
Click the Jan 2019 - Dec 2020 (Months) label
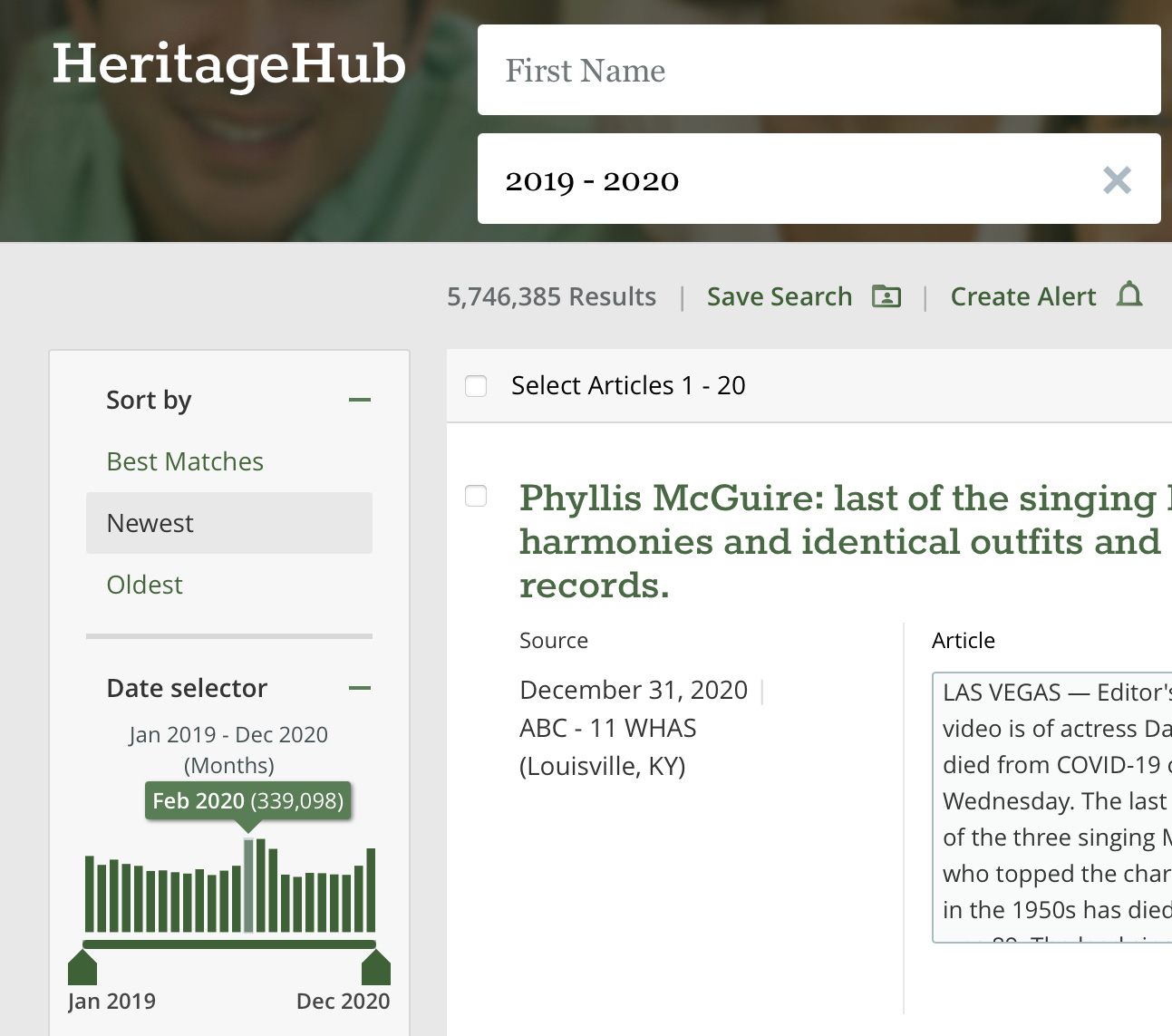[x=228, y=750]
